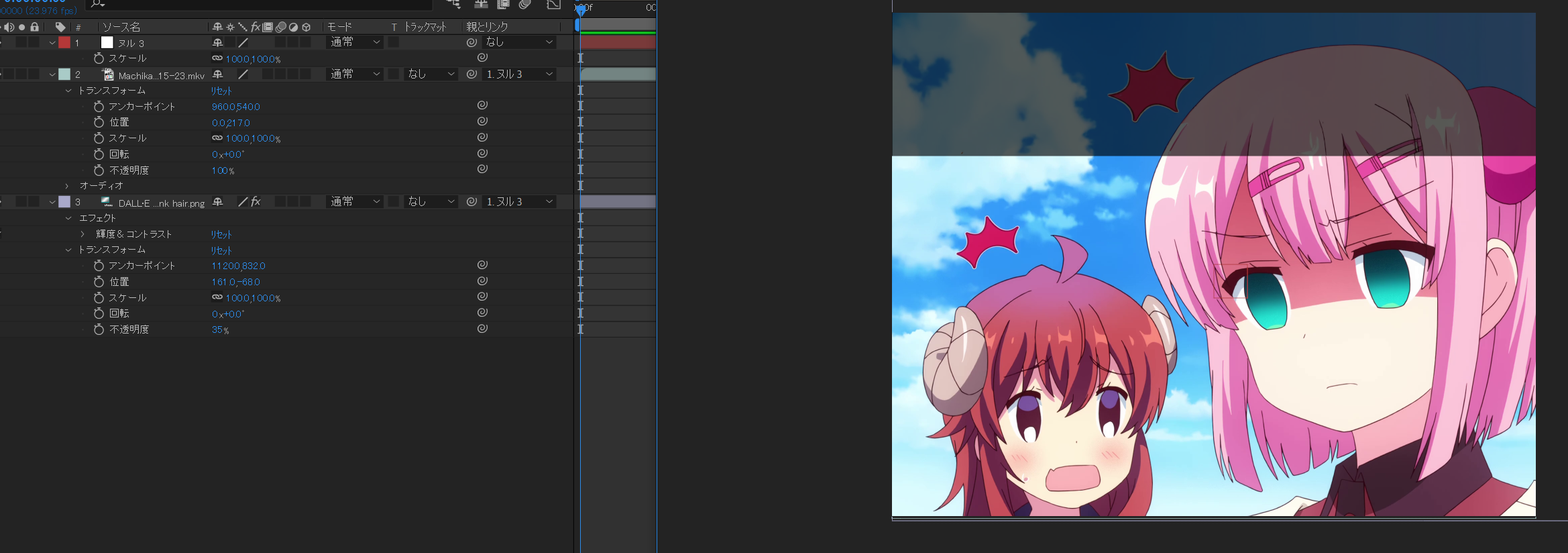
Task: Click the motion blur enable icon in header
Action: coord(525,5)
